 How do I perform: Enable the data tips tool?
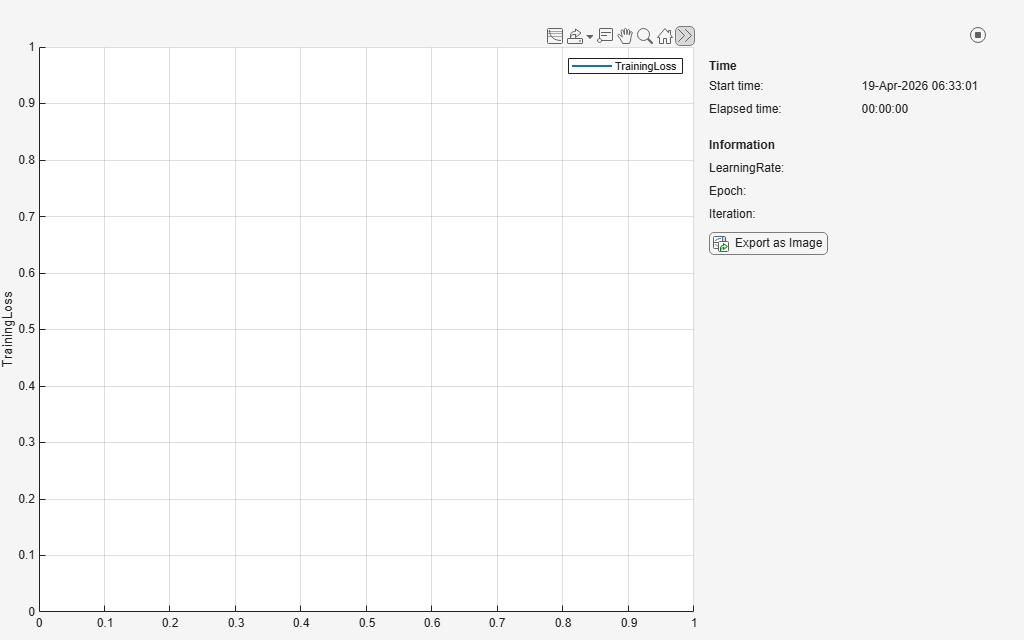[606, 36]
